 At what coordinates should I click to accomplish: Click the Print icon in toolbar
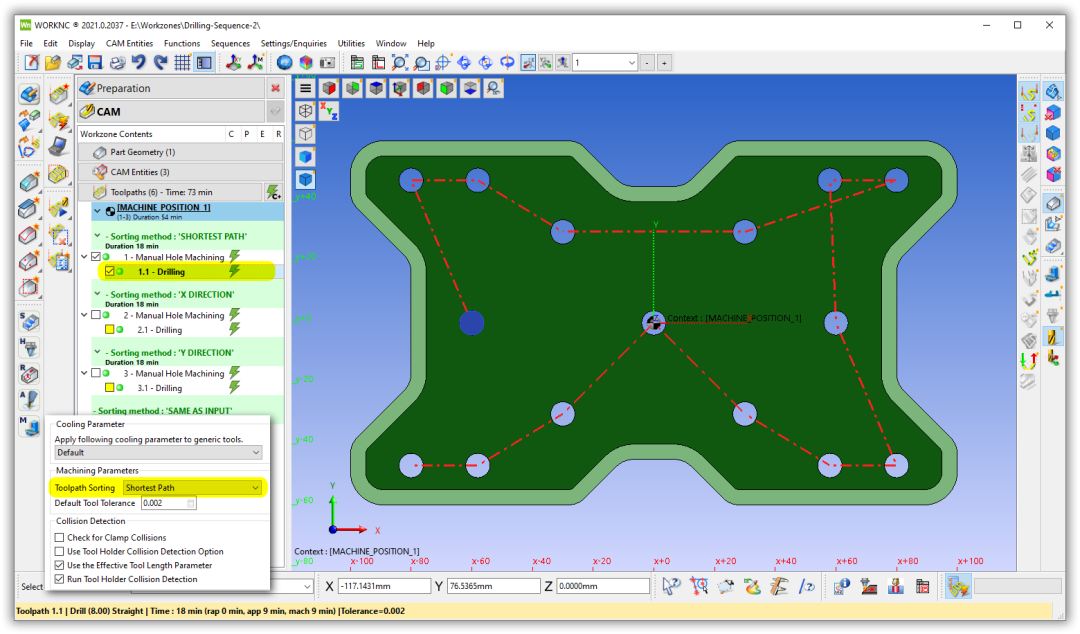click(x=117, y=63)
